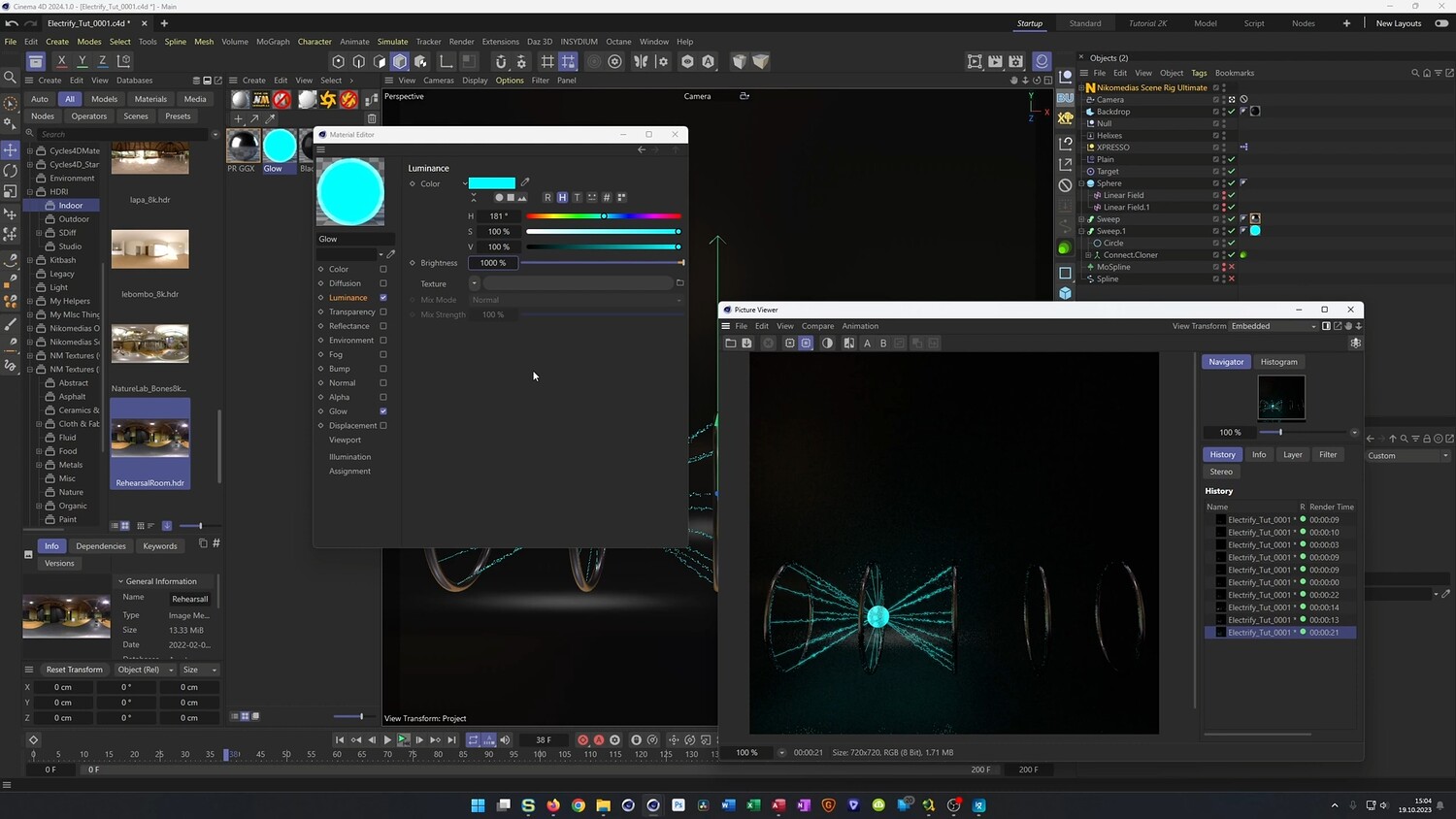
Task: Enable the Displacement channel checkbox
Action: 383,425
